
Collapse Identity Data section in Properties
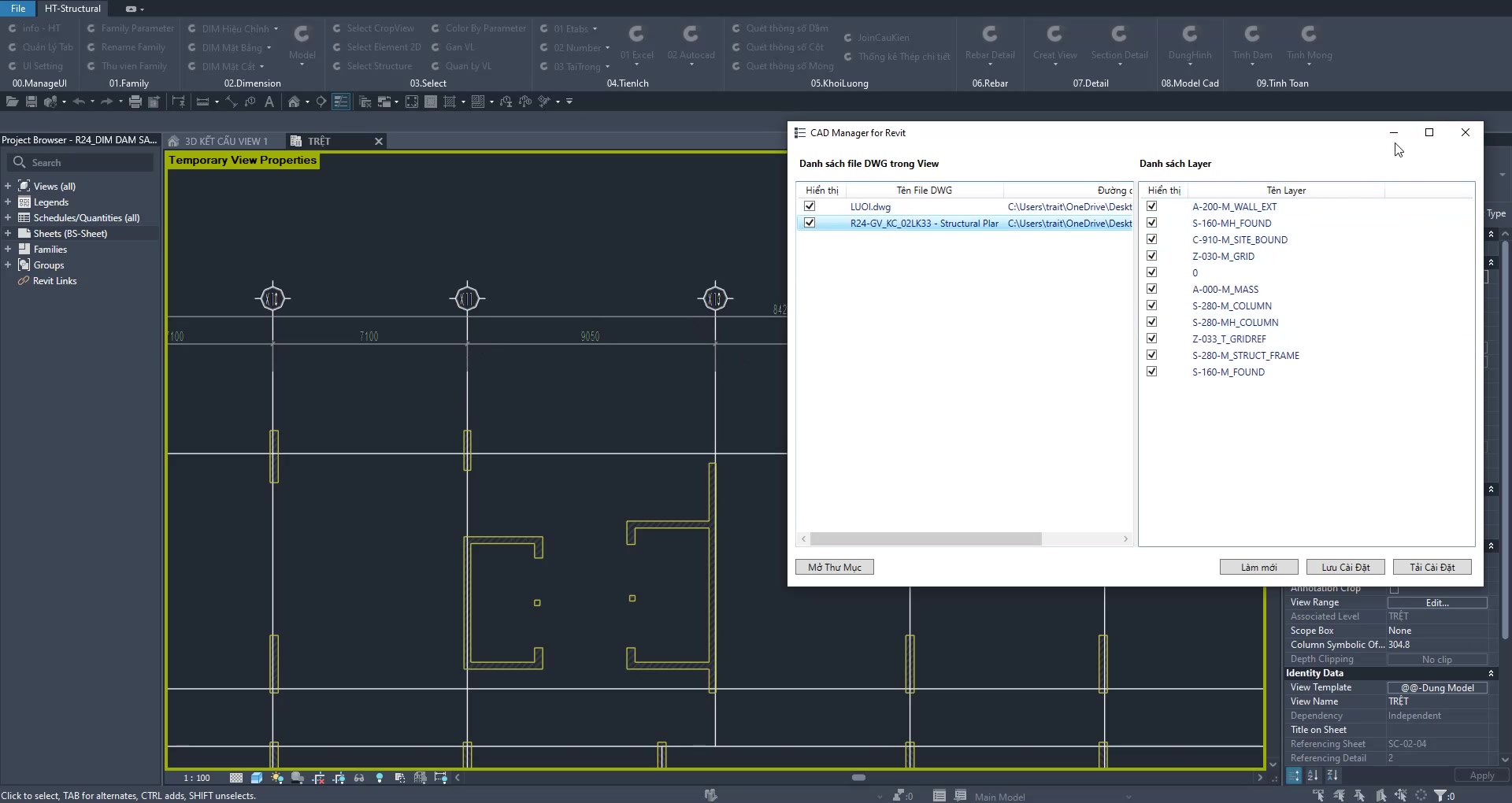(1491, 673)
